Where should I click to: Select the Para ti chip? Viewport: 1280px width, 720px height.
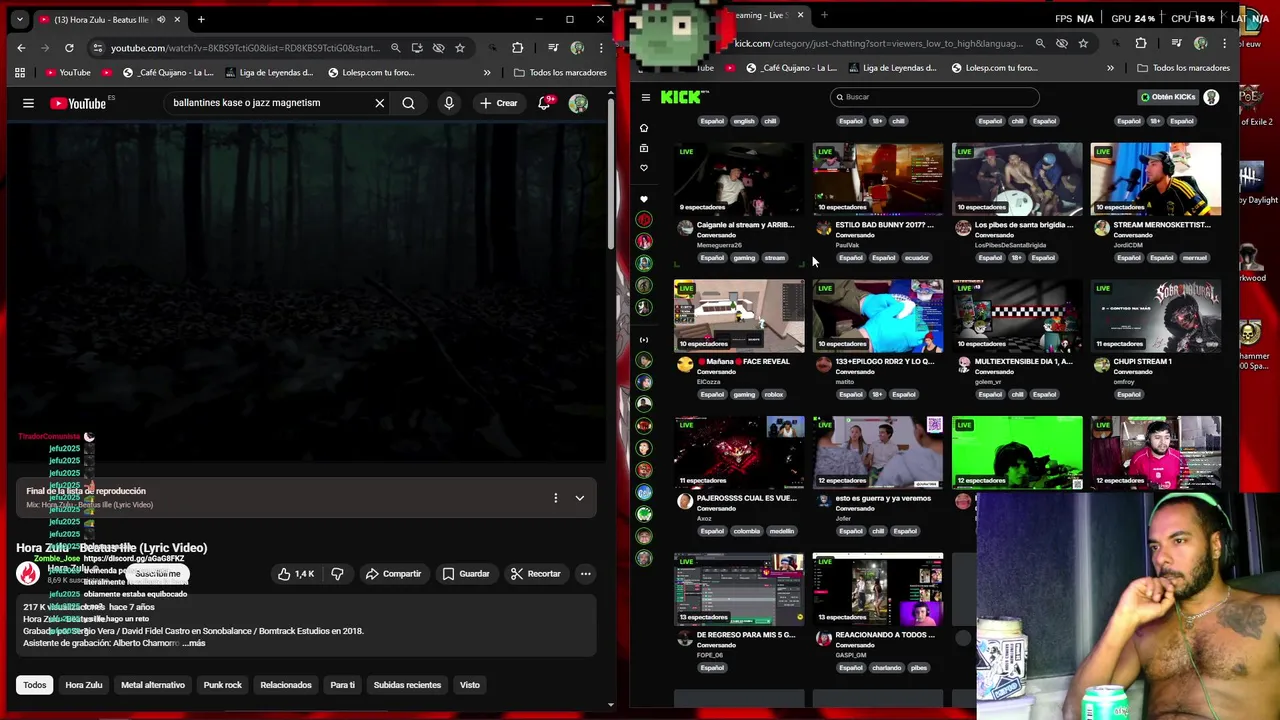[343, 685]
